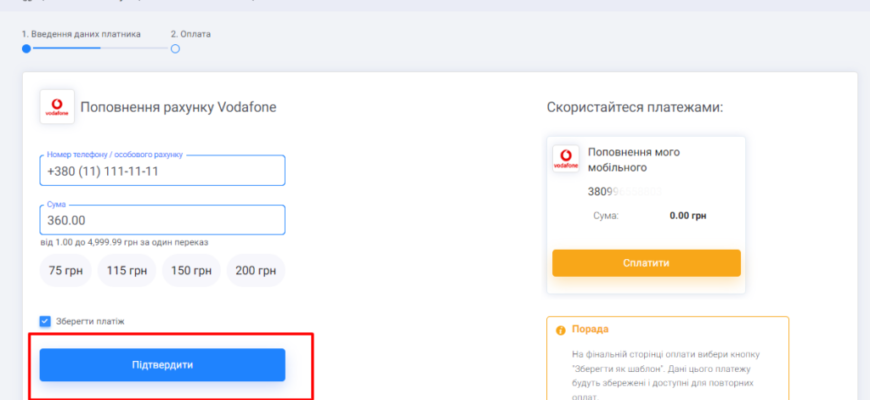Viewport: 870px width, 400px height.
Task: Click the Vodafone logo beside Поповнення рахунку
Action: coord(57,107)
